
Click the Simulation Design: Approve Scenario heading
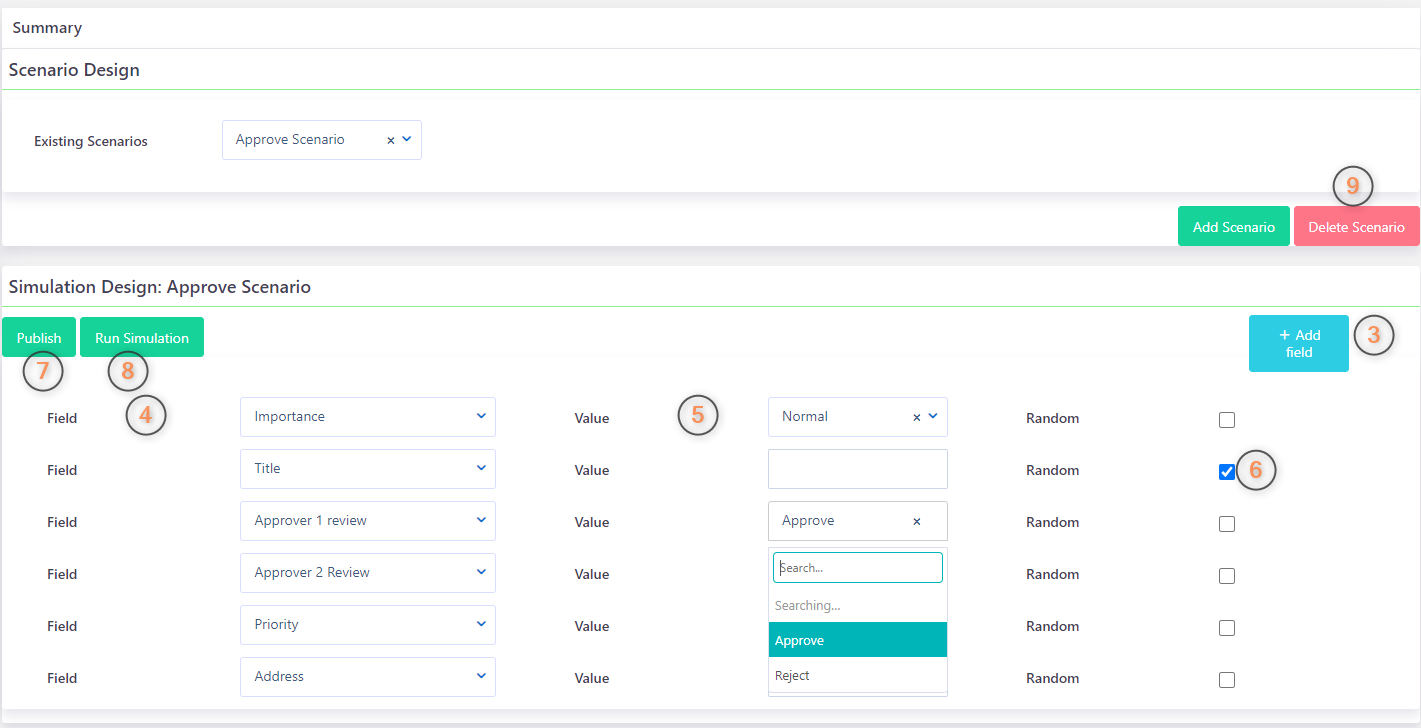(x=160, y=288)
